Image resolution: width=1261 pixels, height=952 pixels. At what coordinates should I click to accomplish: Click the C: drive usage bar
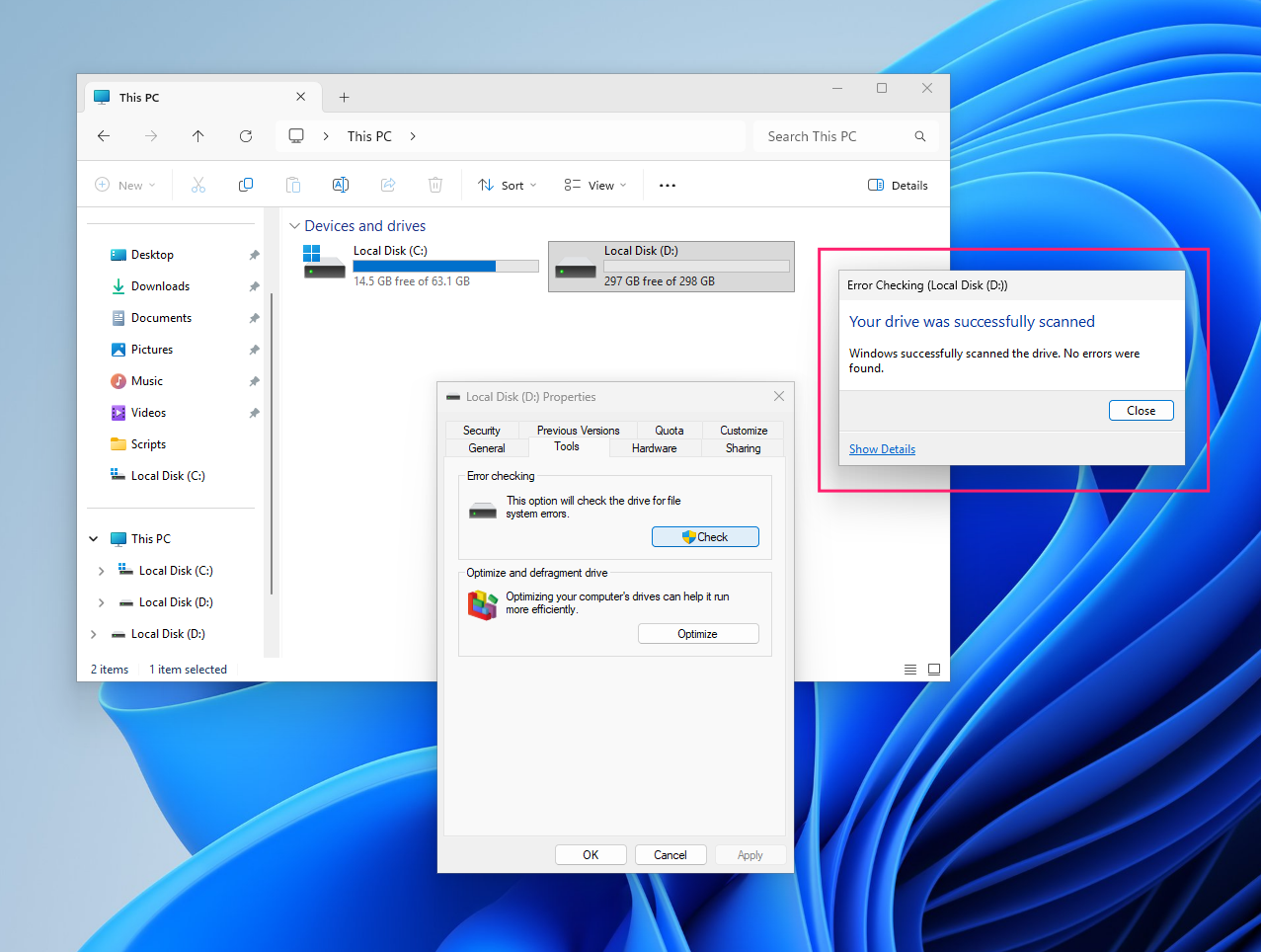pos(445,267)
